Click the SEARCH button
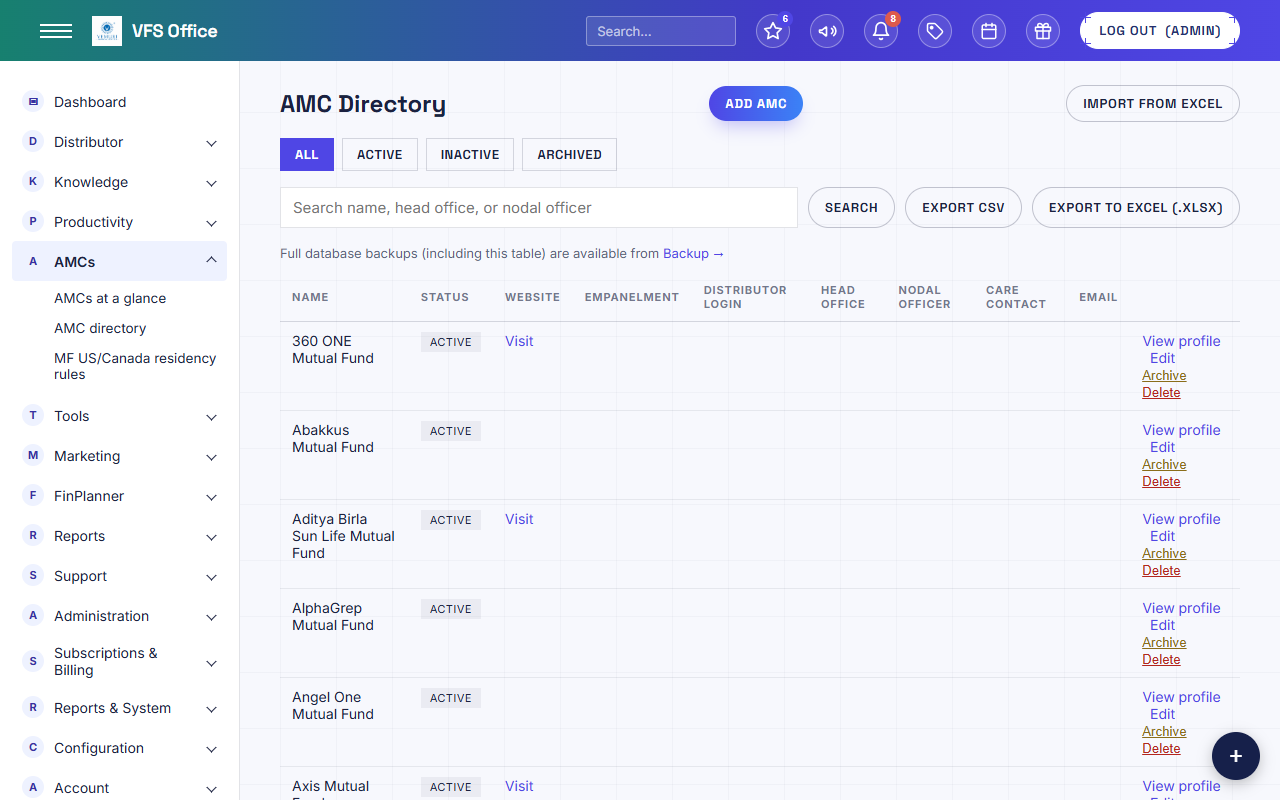 (851, 208)
